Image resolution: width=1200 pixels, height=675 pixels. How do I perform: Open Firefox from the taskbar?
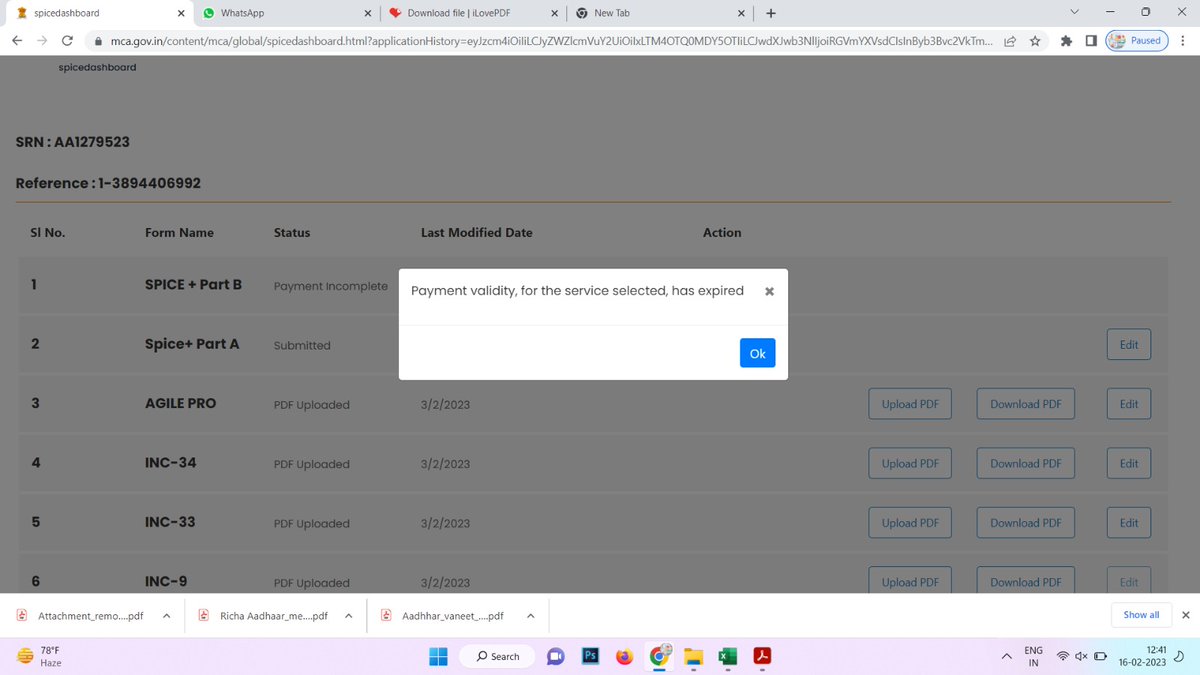(625, 656)
